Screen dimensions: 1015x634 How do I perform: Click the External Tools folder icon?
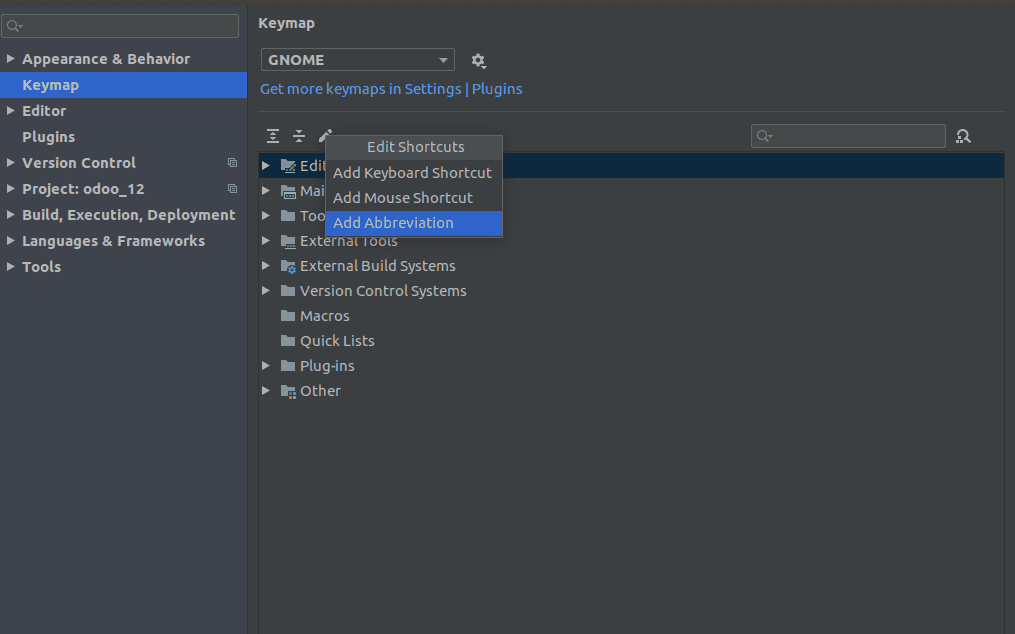click(288, 241)
